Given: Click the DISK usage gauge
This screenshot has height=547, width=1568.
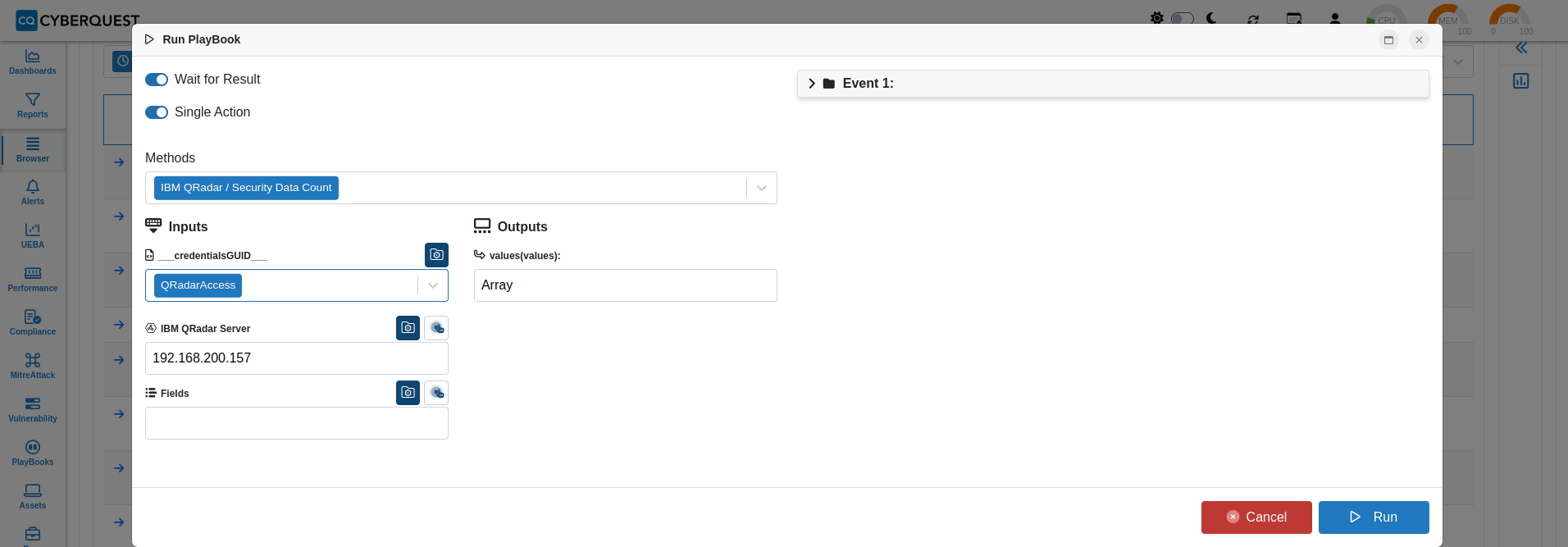Looking at the screenshot, I should [1510, 20].
